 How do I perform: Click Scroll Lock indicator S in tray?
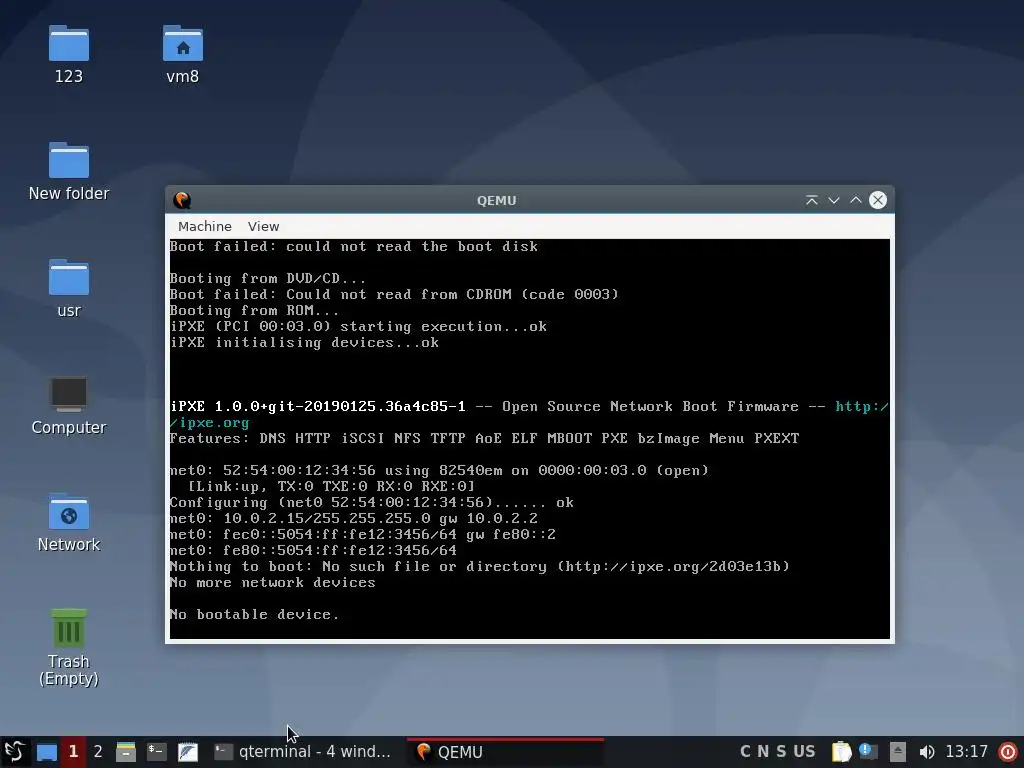781,752
